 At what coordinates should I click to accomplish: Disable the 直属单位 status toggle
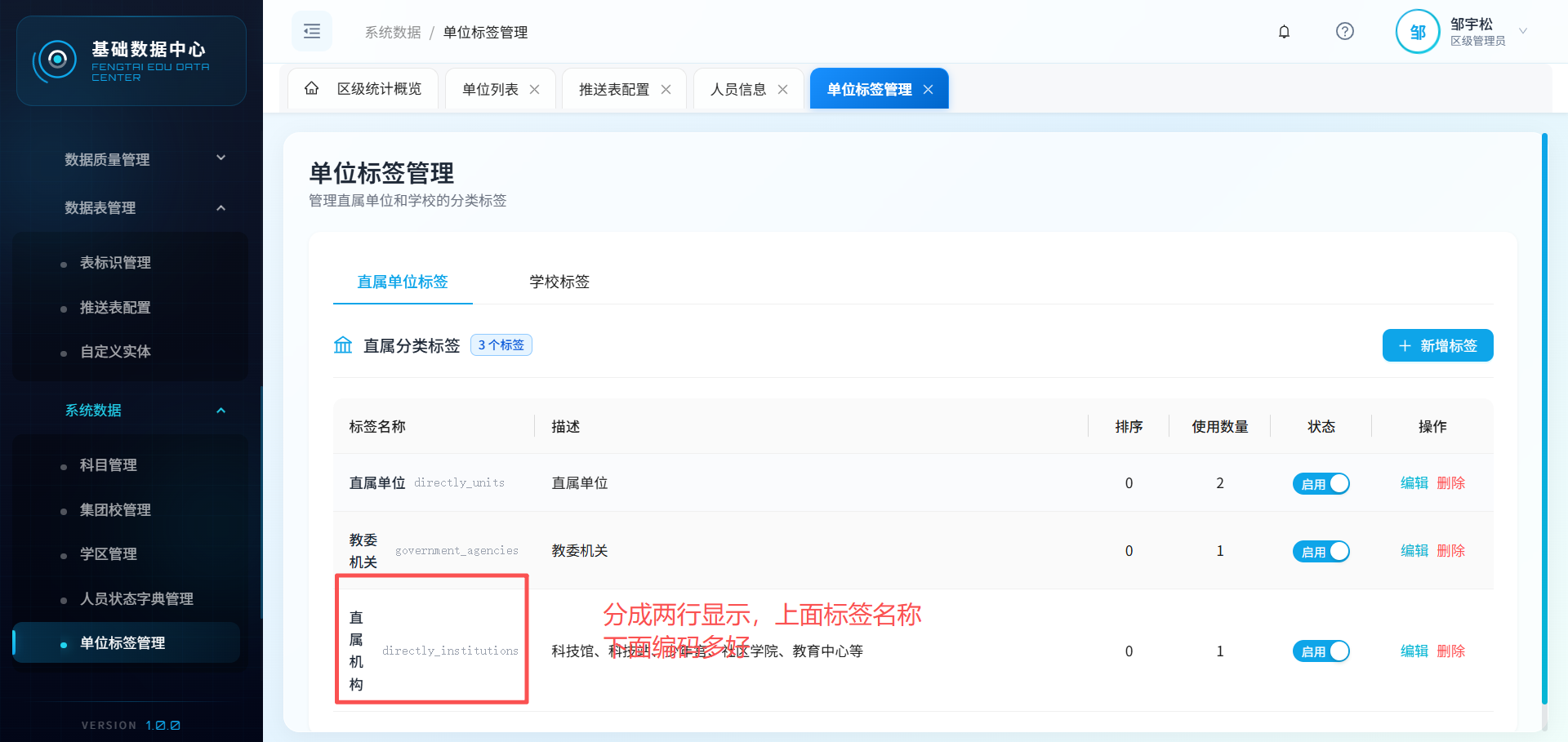1321,484
